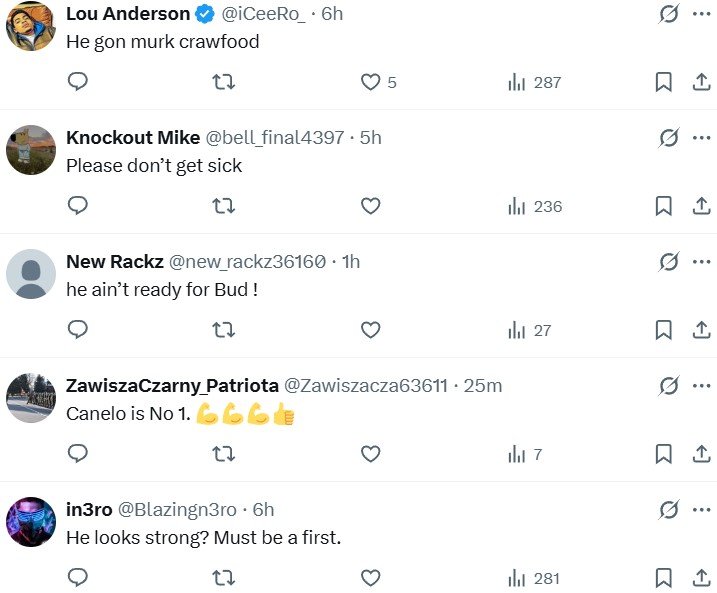Share the New Rackz tweet

pos(701,330)
